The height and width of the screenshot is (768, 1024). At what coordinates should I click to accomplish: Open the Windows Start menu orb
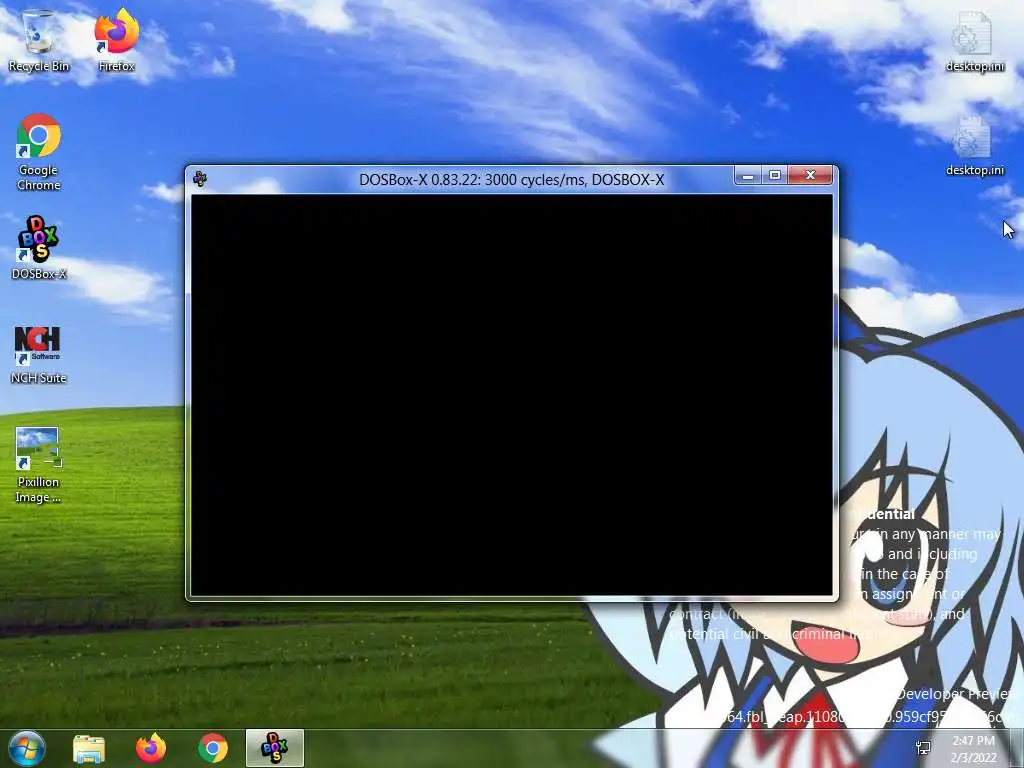pyautogui.click(x=27, y=748)
